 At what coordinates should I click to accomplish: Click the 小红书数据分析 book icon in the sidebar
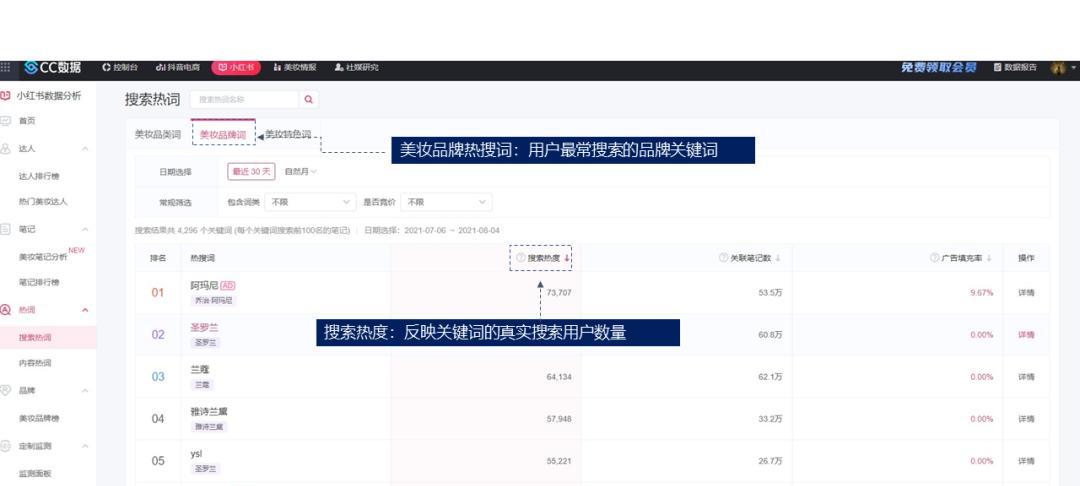(x=6, y=96)
